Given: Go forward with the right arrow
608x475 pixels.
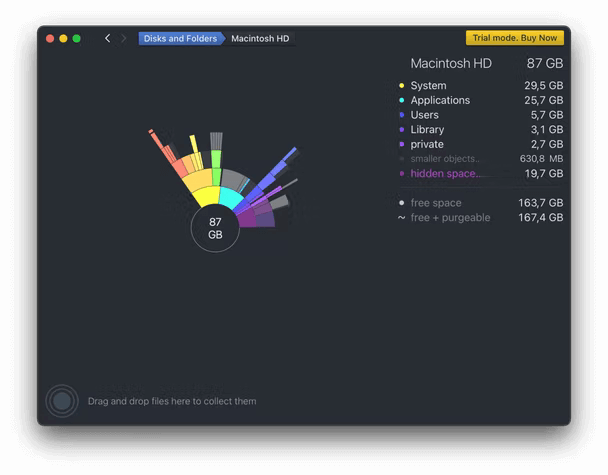Looking at the screenshot, I should (124, 38).
